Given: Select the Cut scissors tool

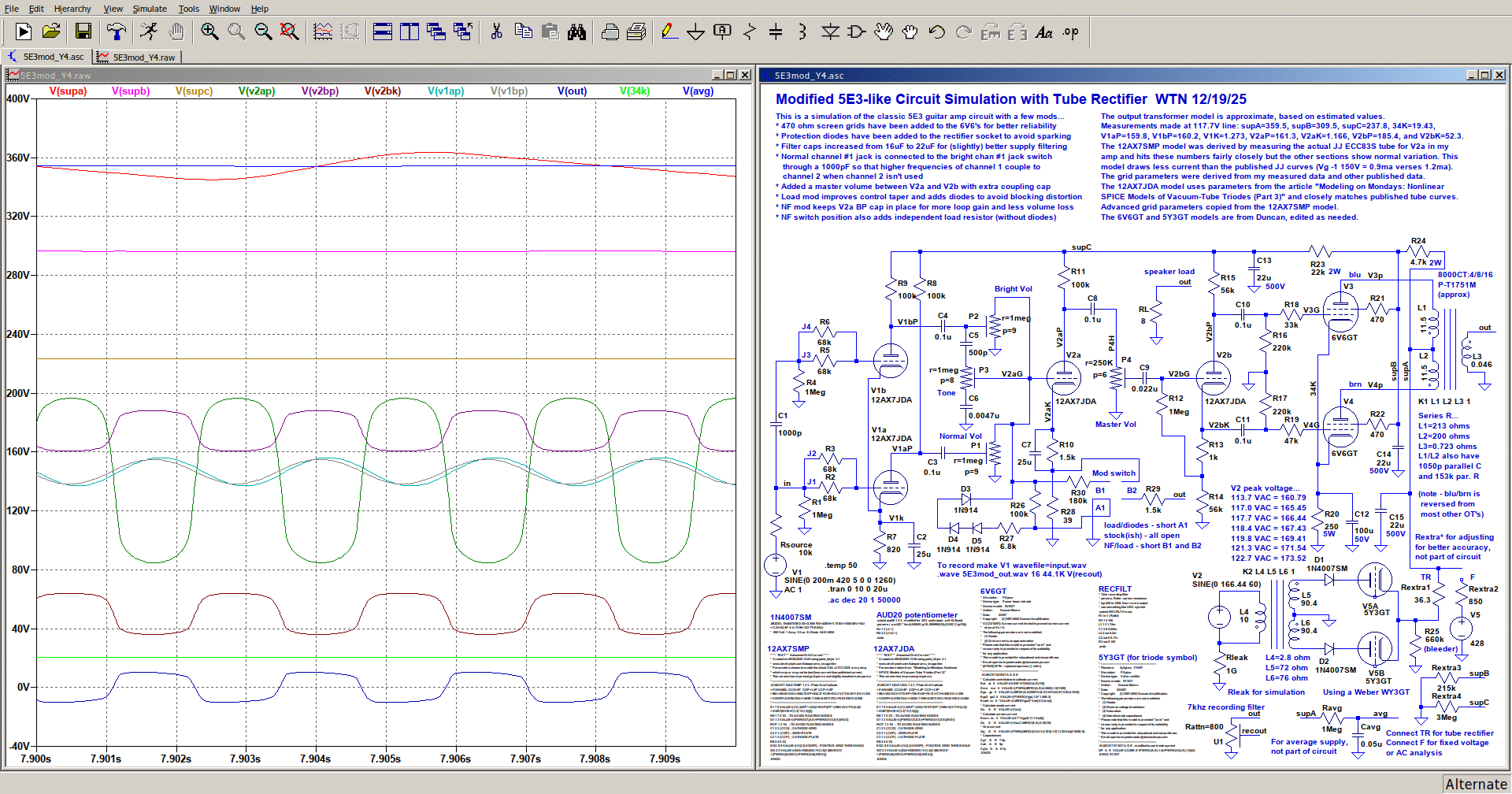Looking at the screenshot, I should click(496, 32).
